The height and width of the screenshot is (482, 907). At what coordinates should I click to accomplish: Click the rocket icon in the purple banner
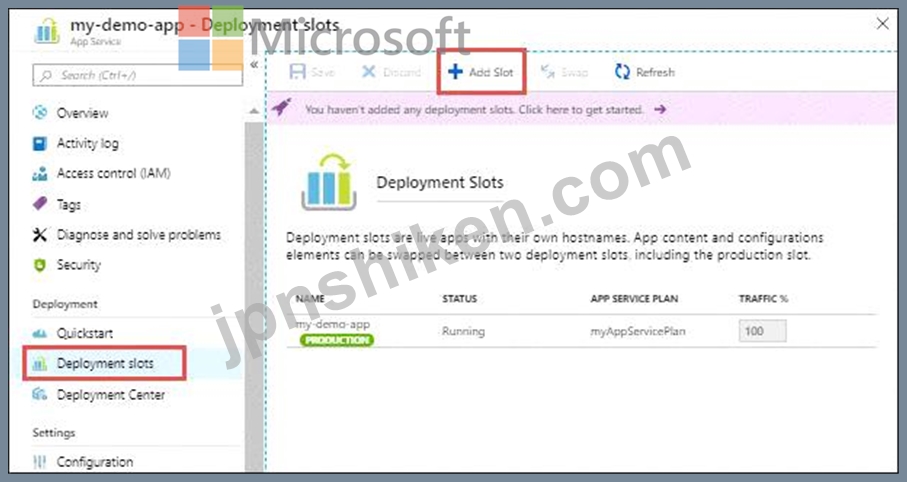coord(282,107)
